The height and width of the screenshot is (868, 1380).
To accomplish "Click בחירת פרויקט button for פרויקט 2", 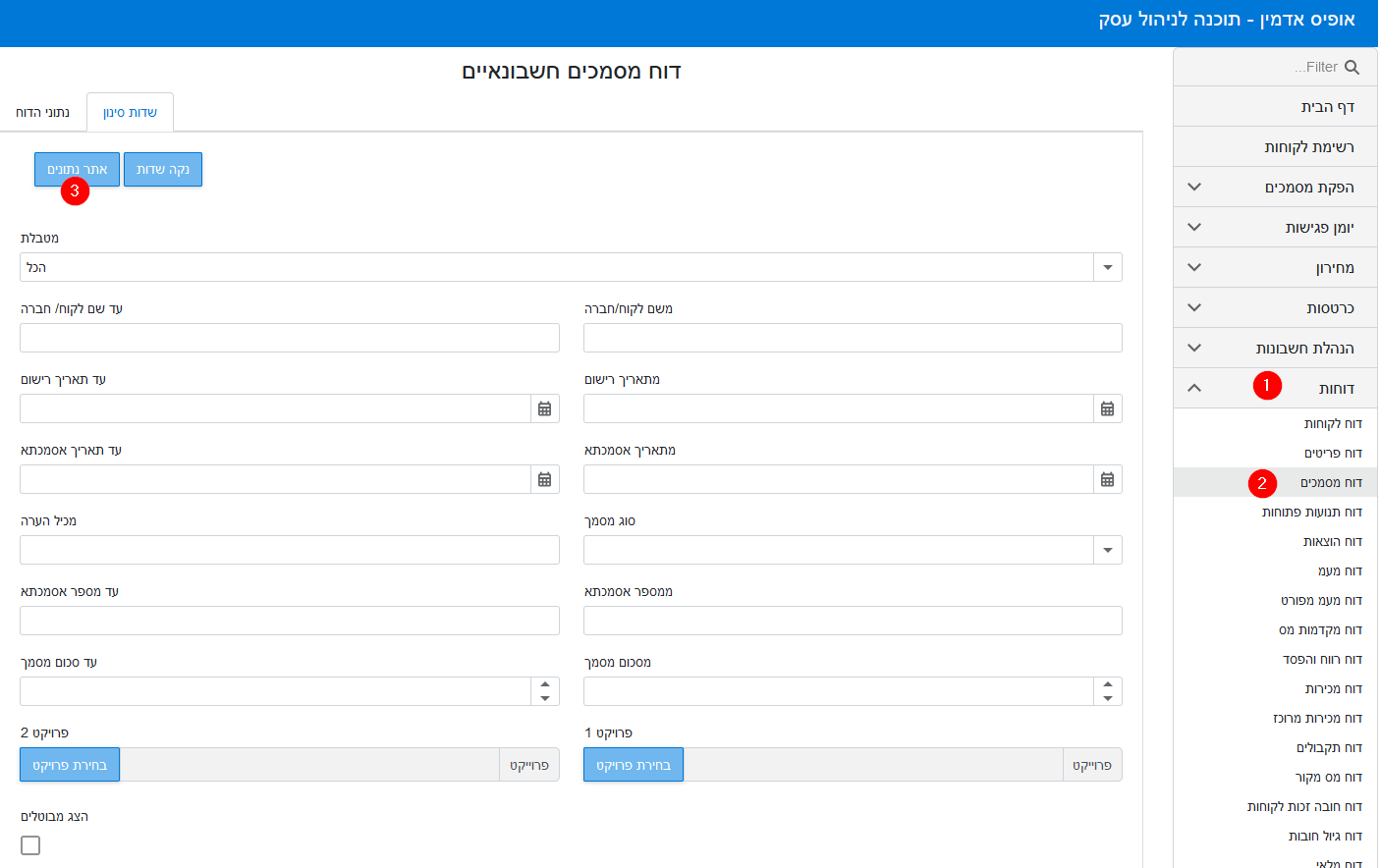I will (x=70, y=765).
